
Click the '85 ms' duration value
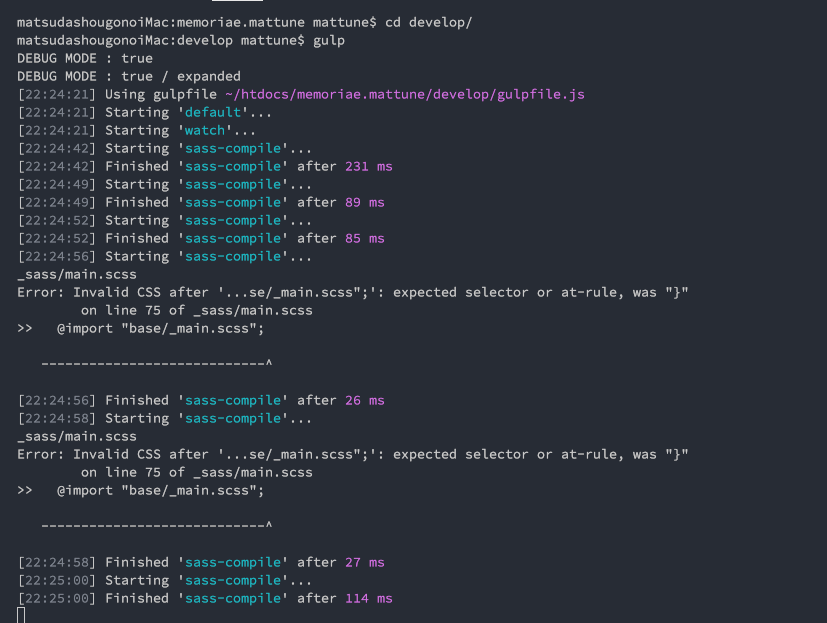coord(364,238)
